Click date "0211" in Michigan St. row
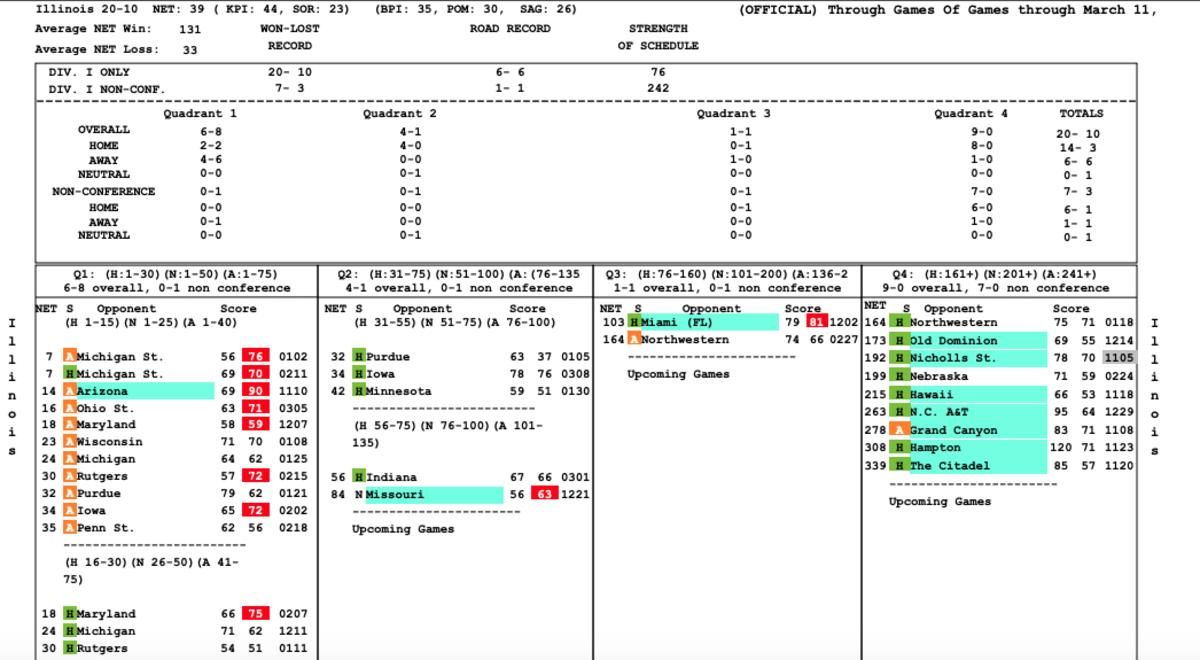Image resolution: width=1200 pixels, height=660 pixels. coord(293,374)
